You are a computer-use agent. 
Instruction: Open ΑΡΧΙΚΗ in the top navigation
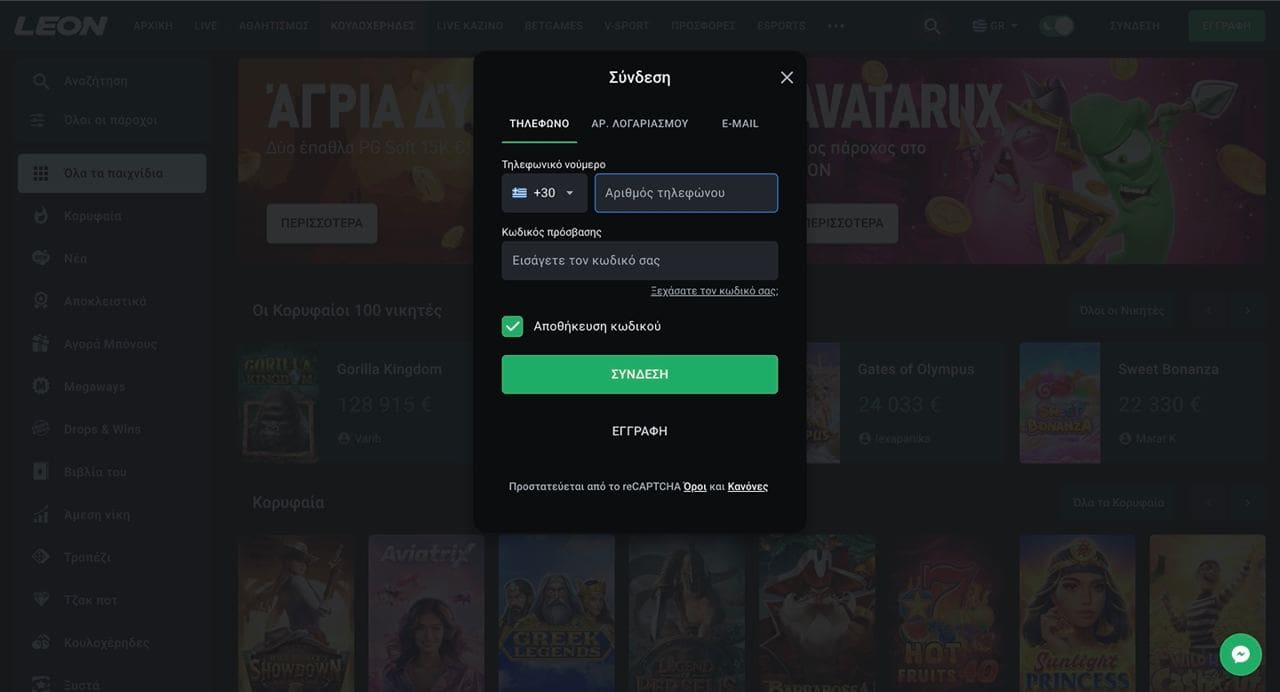click(x=153, y=26)
